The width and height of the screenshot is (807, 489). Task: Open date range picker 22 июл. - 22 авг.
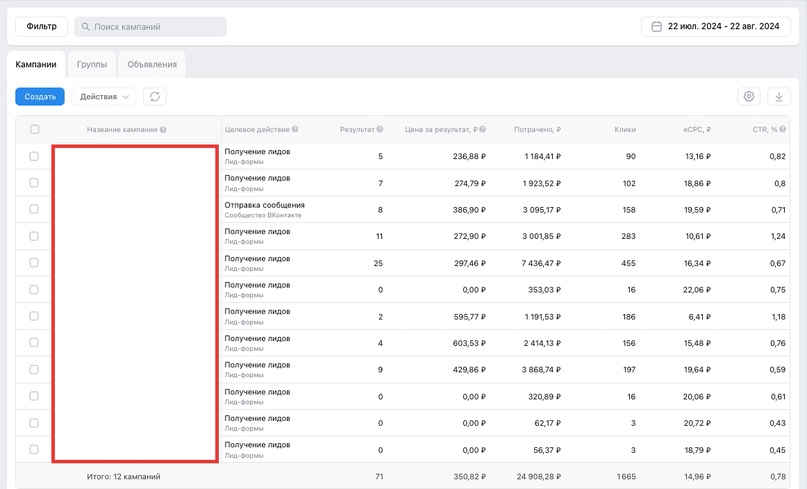pos(715,26)
